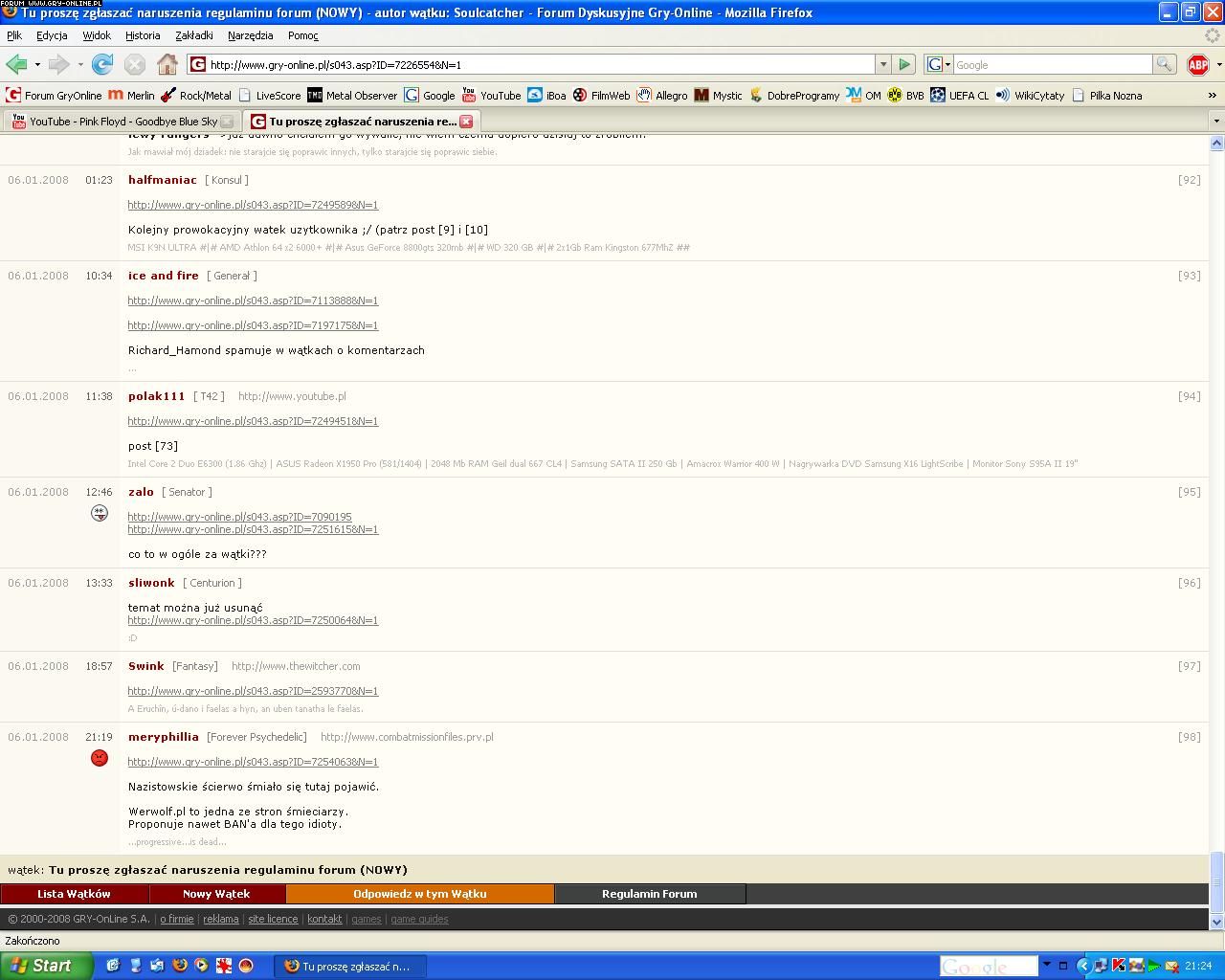The width and height of the screenshot is (1225, 980).
Task: Click Odpowiedz w tym Wątku button
Action: tap(419, 894)
